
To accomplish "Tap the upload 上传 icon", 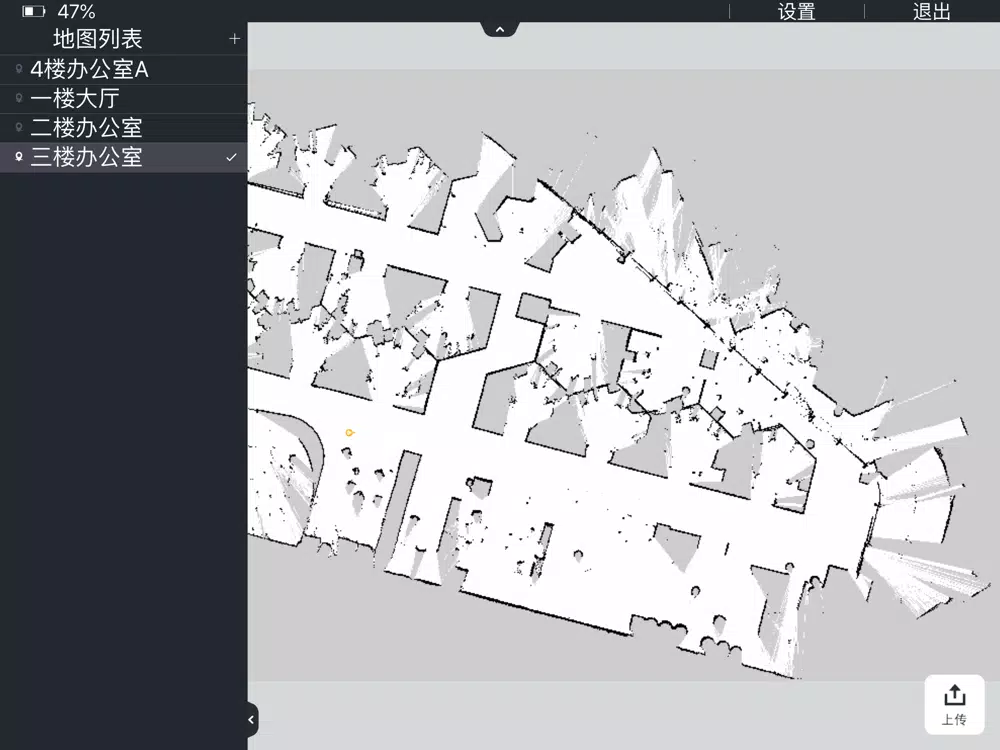I will pos(954,704).
